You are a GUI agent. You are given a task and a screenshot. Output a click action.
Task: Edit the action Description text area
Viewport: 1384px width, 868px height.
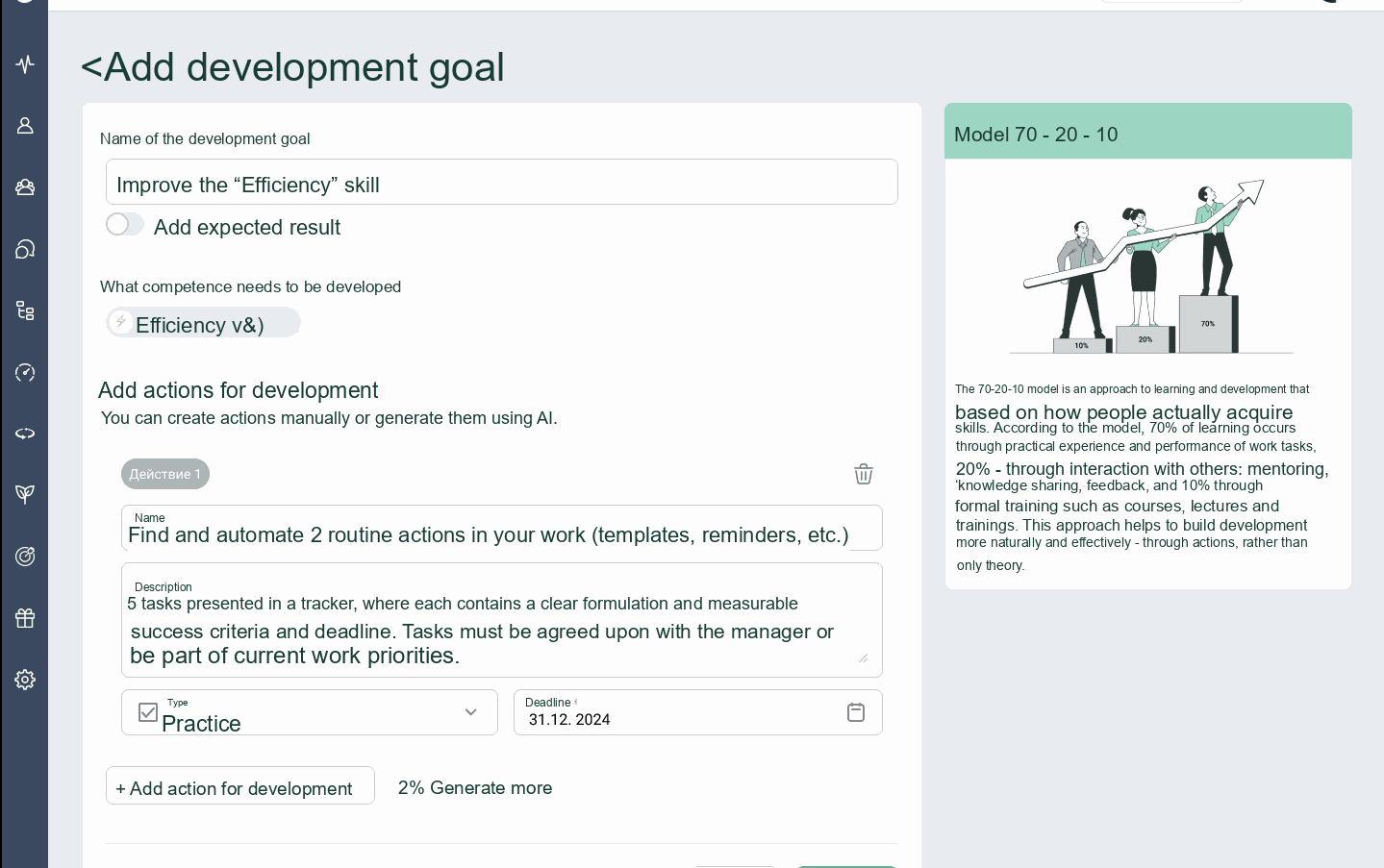point(502,620)
